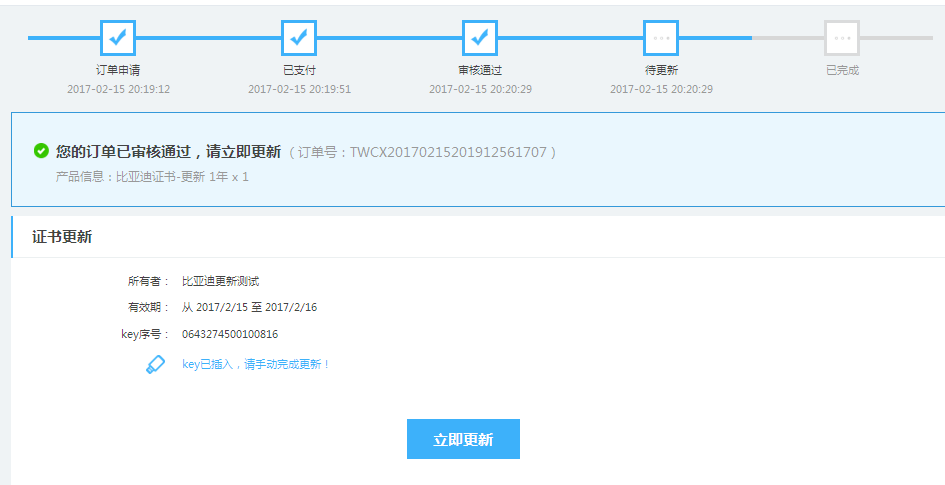The image size is (945, 485).
Task: Click the blue USB key icon
Action: [156, 364]
